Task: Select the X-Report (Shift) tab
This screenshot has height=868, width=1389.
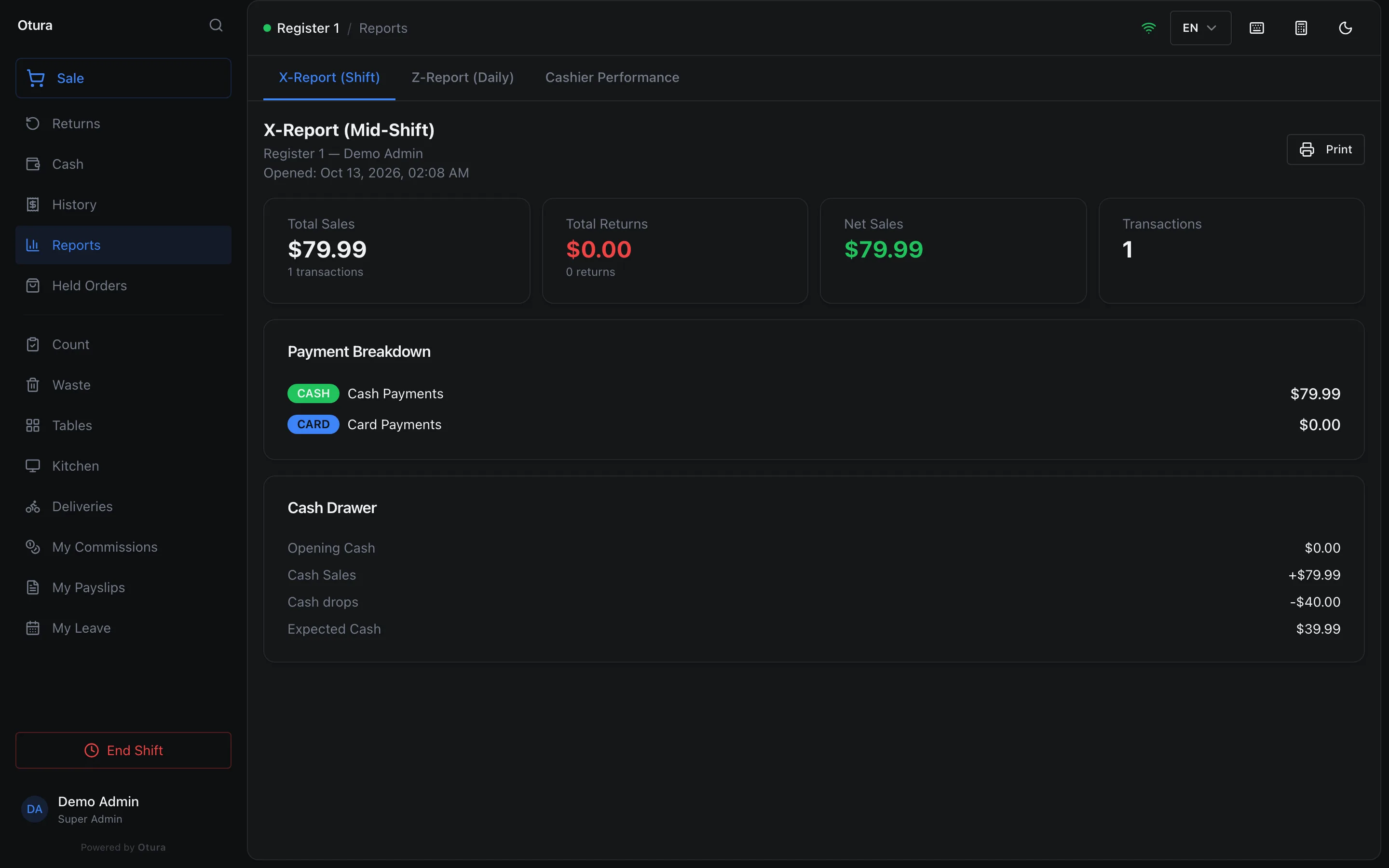Action: point(329,78)
